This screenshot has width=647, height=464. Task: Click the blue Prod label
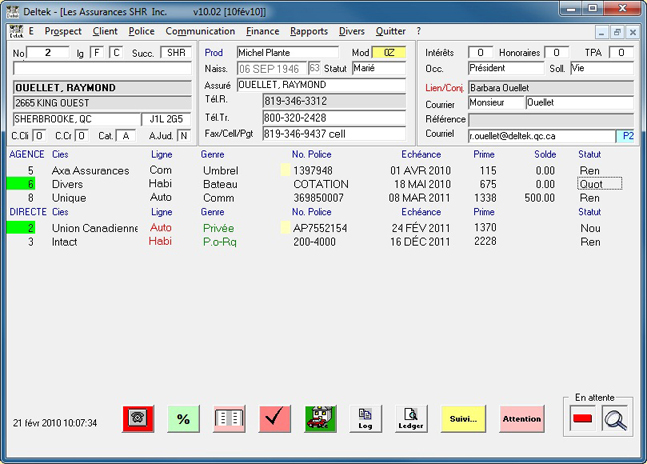click(213, 53)
